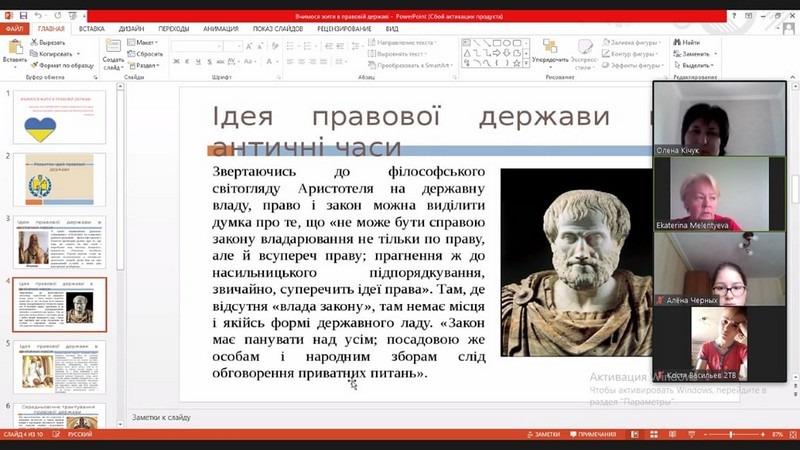The image size is (800, 450).
Task: Open PowerPoint Help question mark
Action: (x=734, y=16)
